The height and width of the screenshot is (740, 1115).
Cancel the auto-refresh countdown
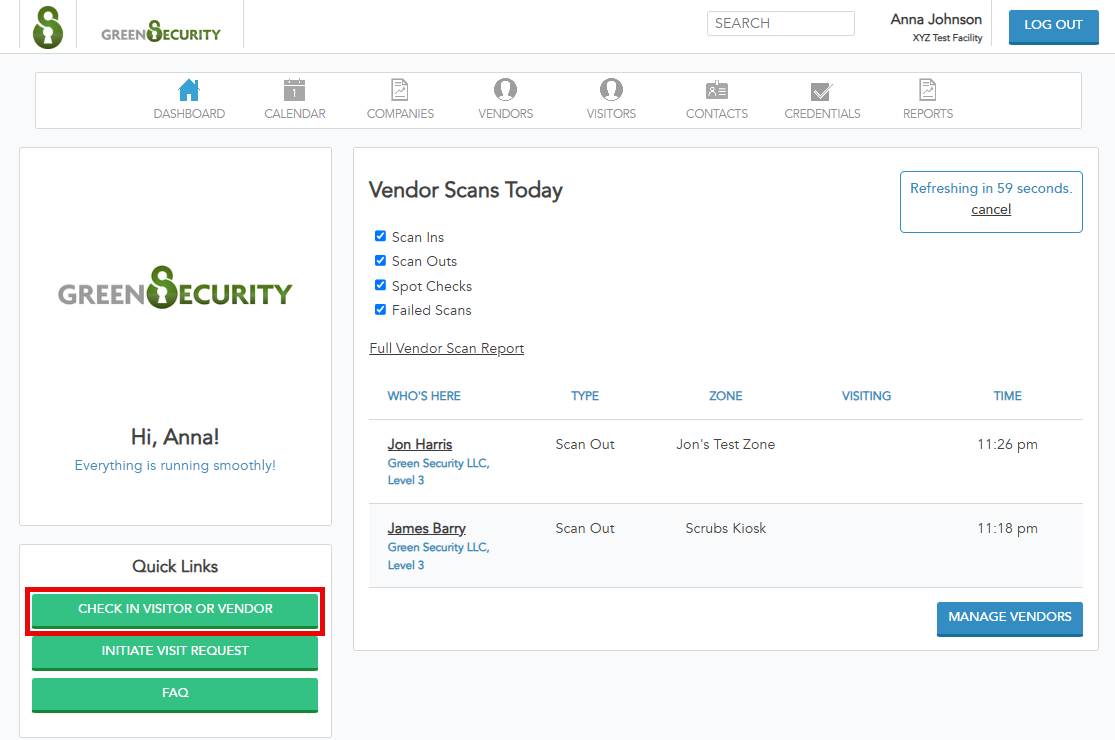990,209
